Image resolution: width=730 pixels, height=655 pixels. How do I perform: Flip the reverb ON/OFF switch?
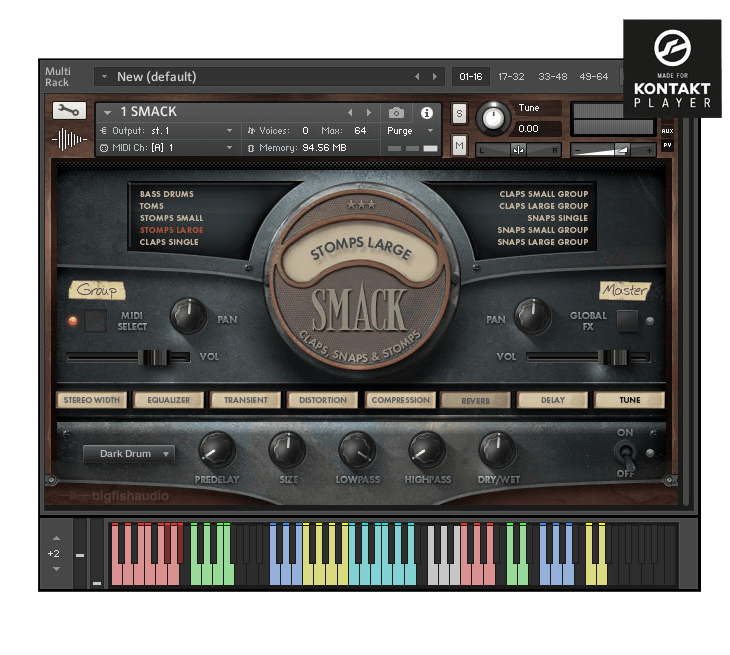click(626, 453)
